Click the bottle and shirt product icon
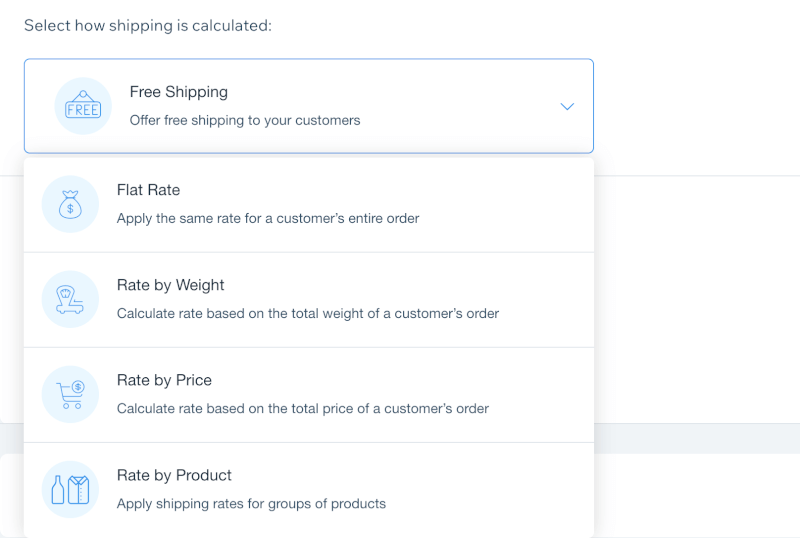Screen dimensions: 800x538 coord(70,490)
